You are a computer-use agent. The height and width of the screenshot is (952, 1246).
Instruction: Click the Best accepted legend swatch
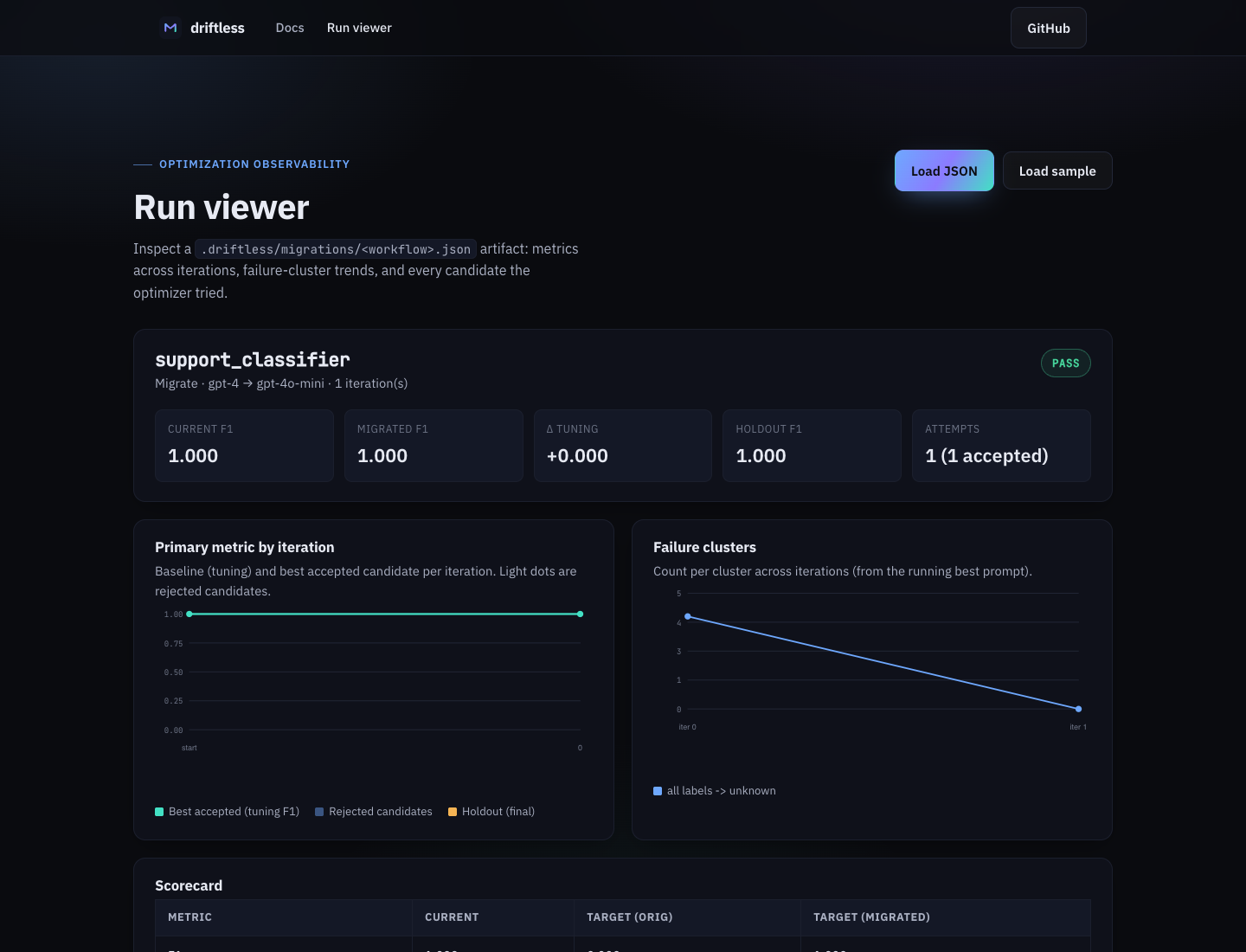tap(159, 812)
